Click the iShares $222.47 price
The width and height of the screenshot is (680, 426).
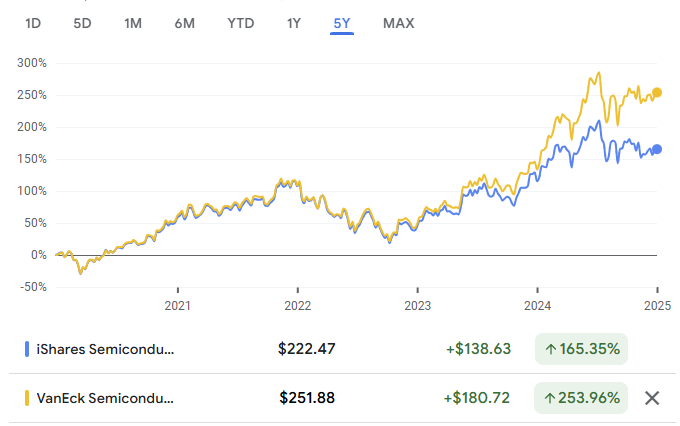(306, 349)
